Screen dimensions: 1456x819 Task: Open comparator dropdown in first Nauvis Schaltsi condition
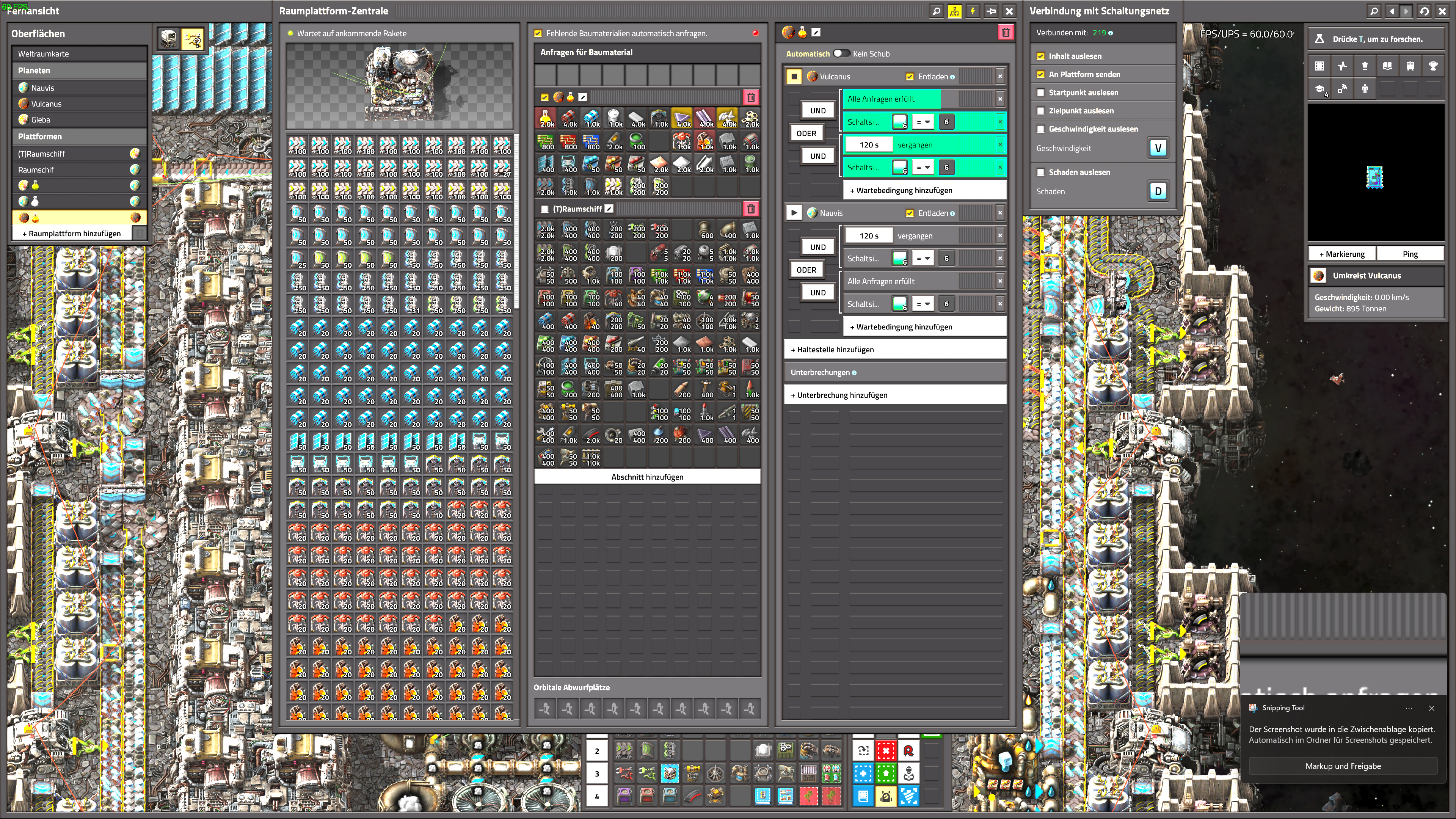[923, 258]
